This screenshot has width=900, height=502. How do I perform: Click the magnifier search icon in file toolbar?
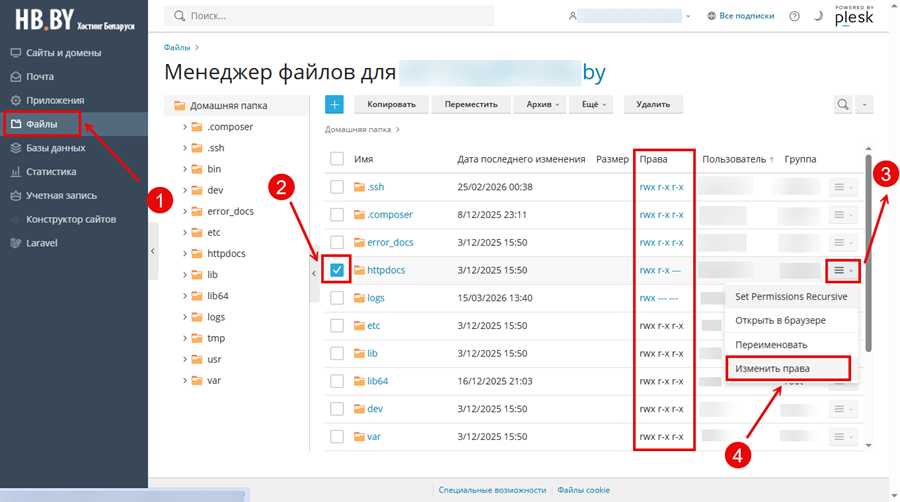(843, 104)
